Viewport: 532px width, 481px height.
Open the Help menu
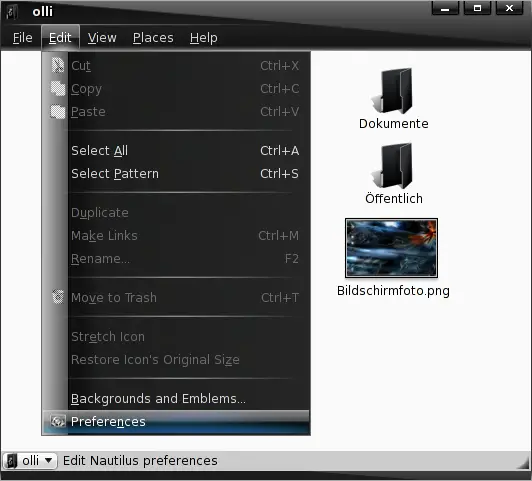click(x=203, y=38)
